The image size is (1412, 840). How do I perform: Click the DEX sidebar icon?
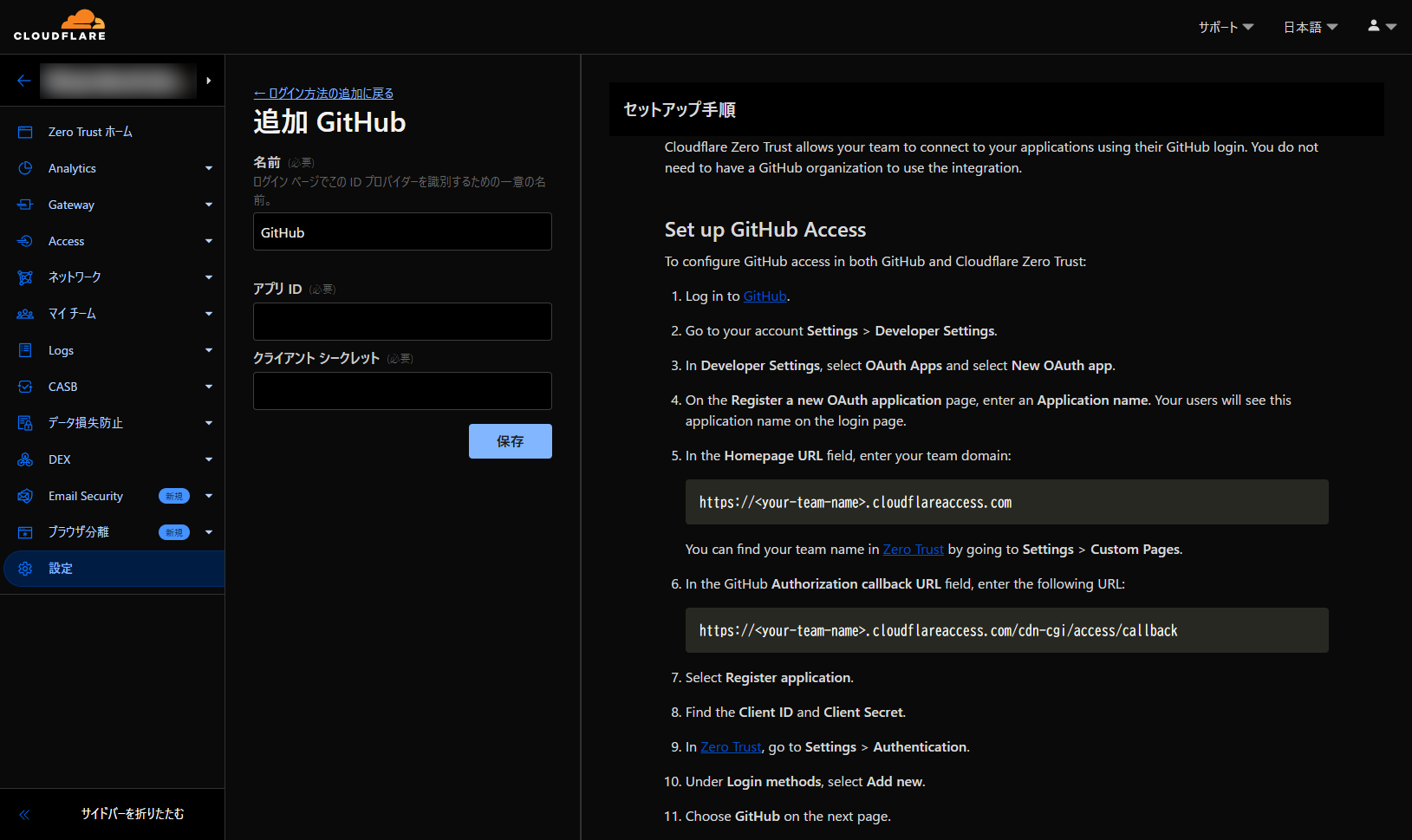pyautogui.click(x=25, y=459)
